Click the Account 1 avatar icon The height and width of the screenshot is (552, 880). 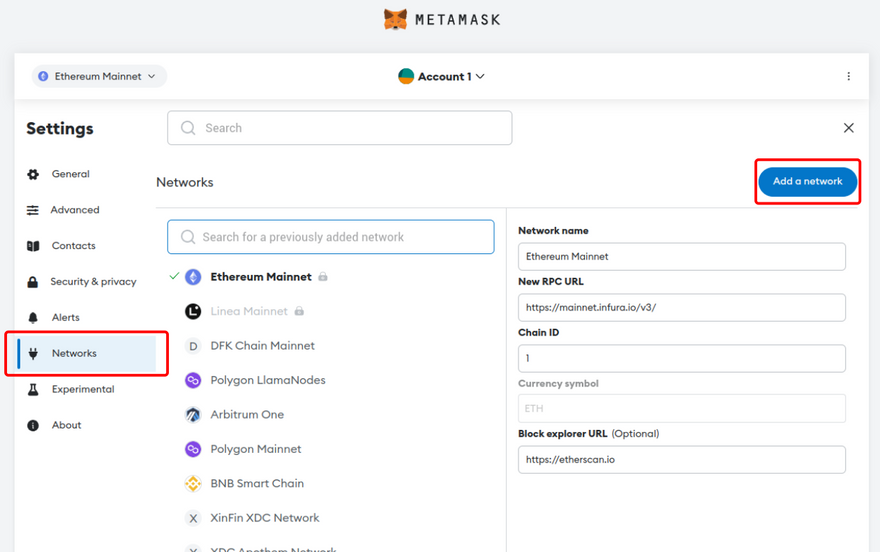point(406,76)
